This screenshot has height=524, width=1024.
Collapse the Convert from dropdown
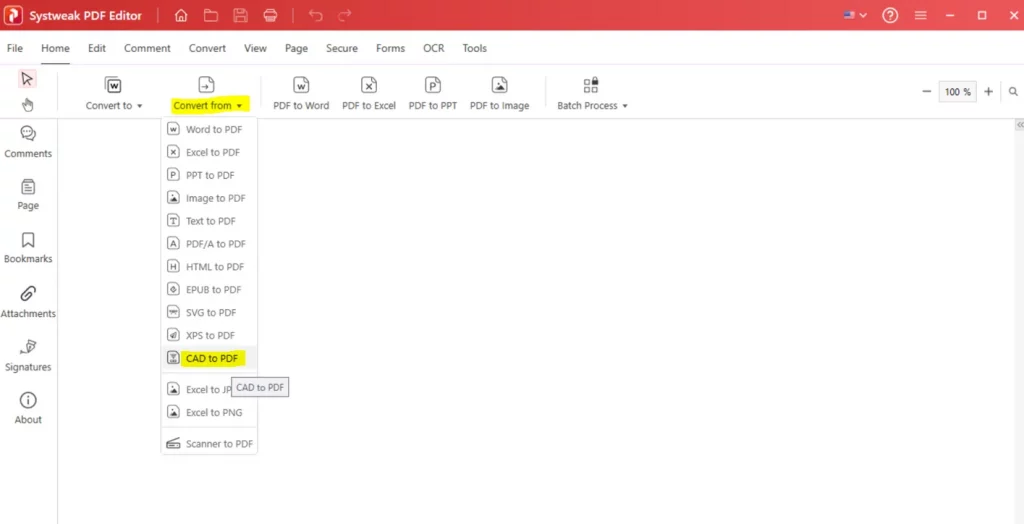pos(209,93)
